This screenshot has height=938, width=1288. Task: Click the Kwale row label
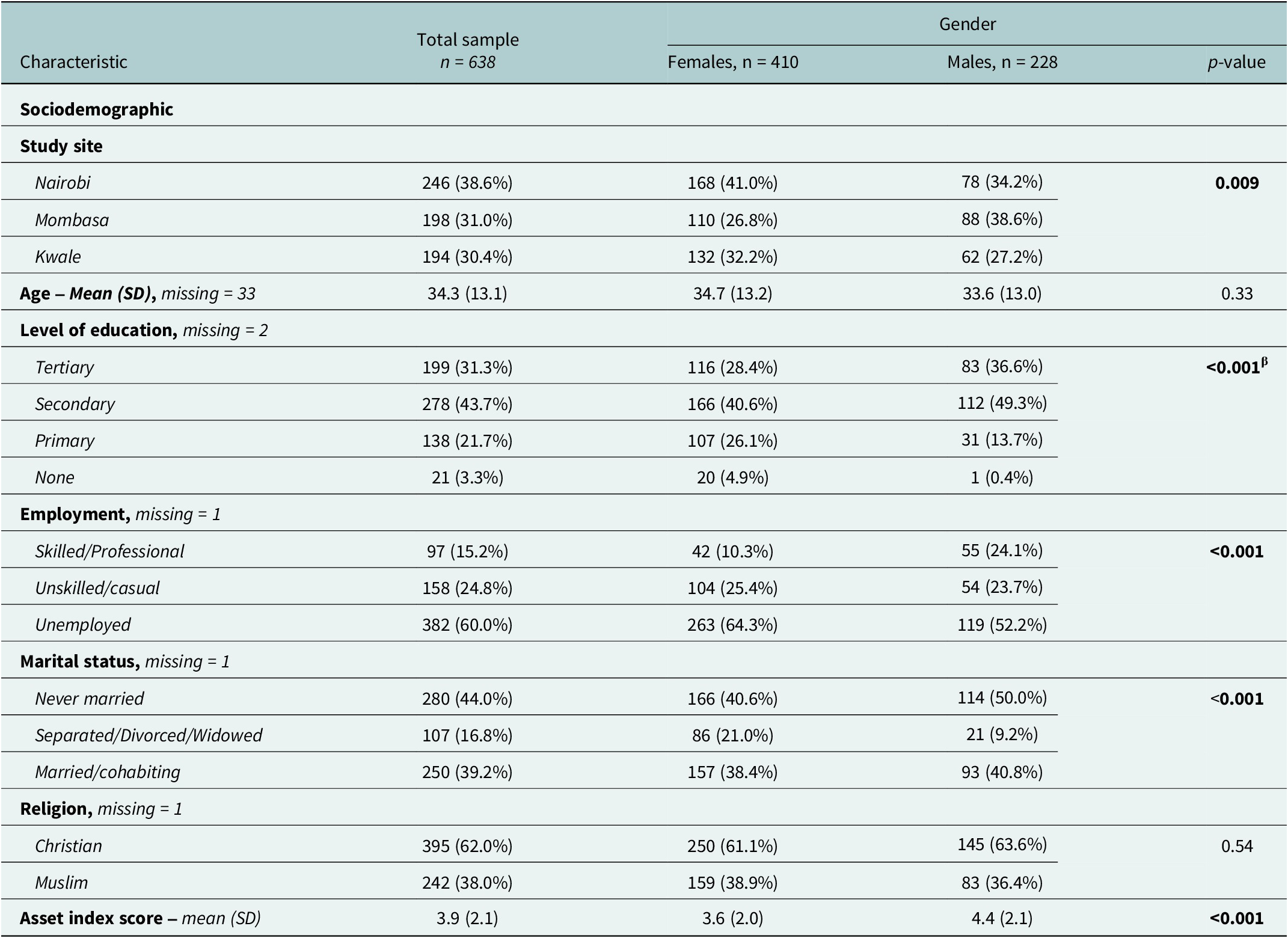click(58, 257)
